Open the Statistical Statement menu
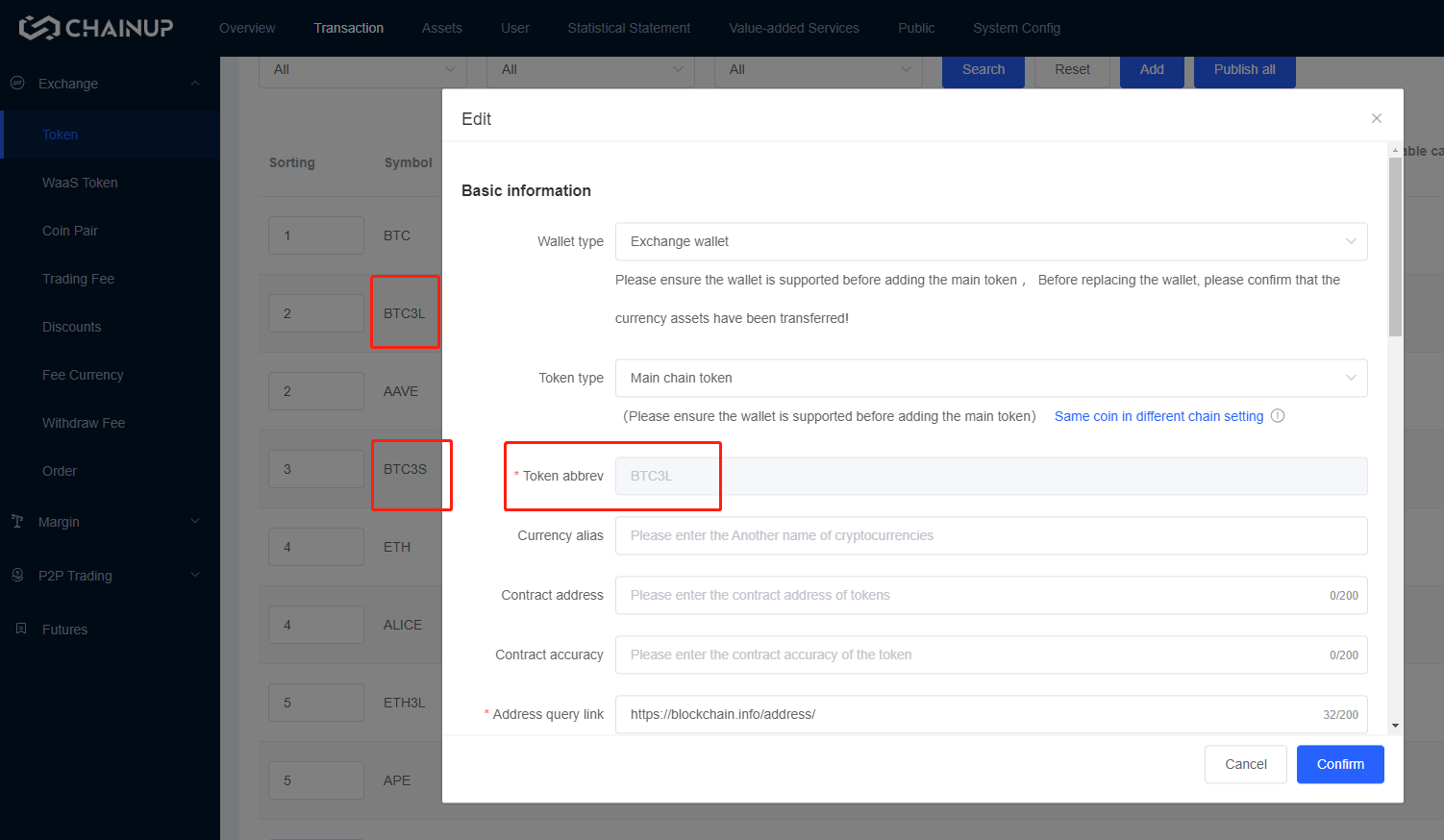Screen dimensions: 1444x840 tap(629, 28)
